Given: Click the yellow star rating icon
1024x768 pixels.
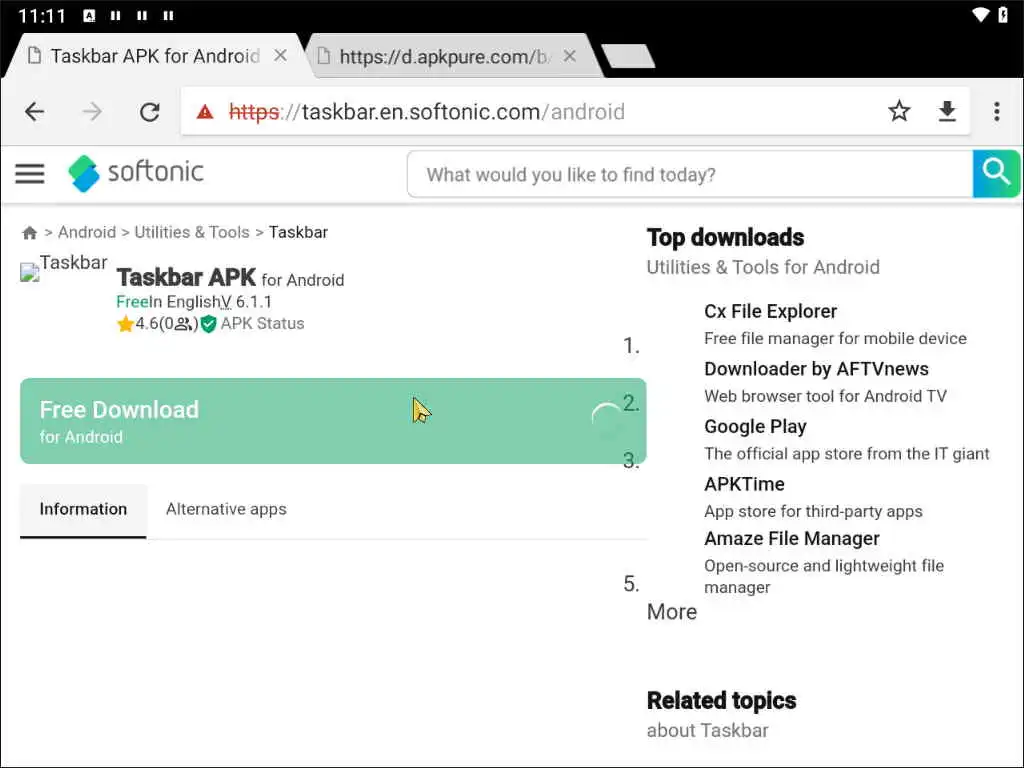Looking at the screenshot, I should click(125, 323).
